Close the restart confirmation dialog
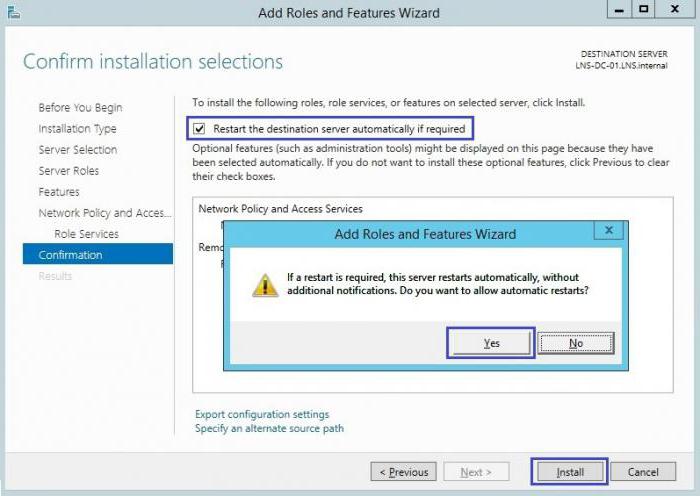700x496 pixels. click(608, 230)
